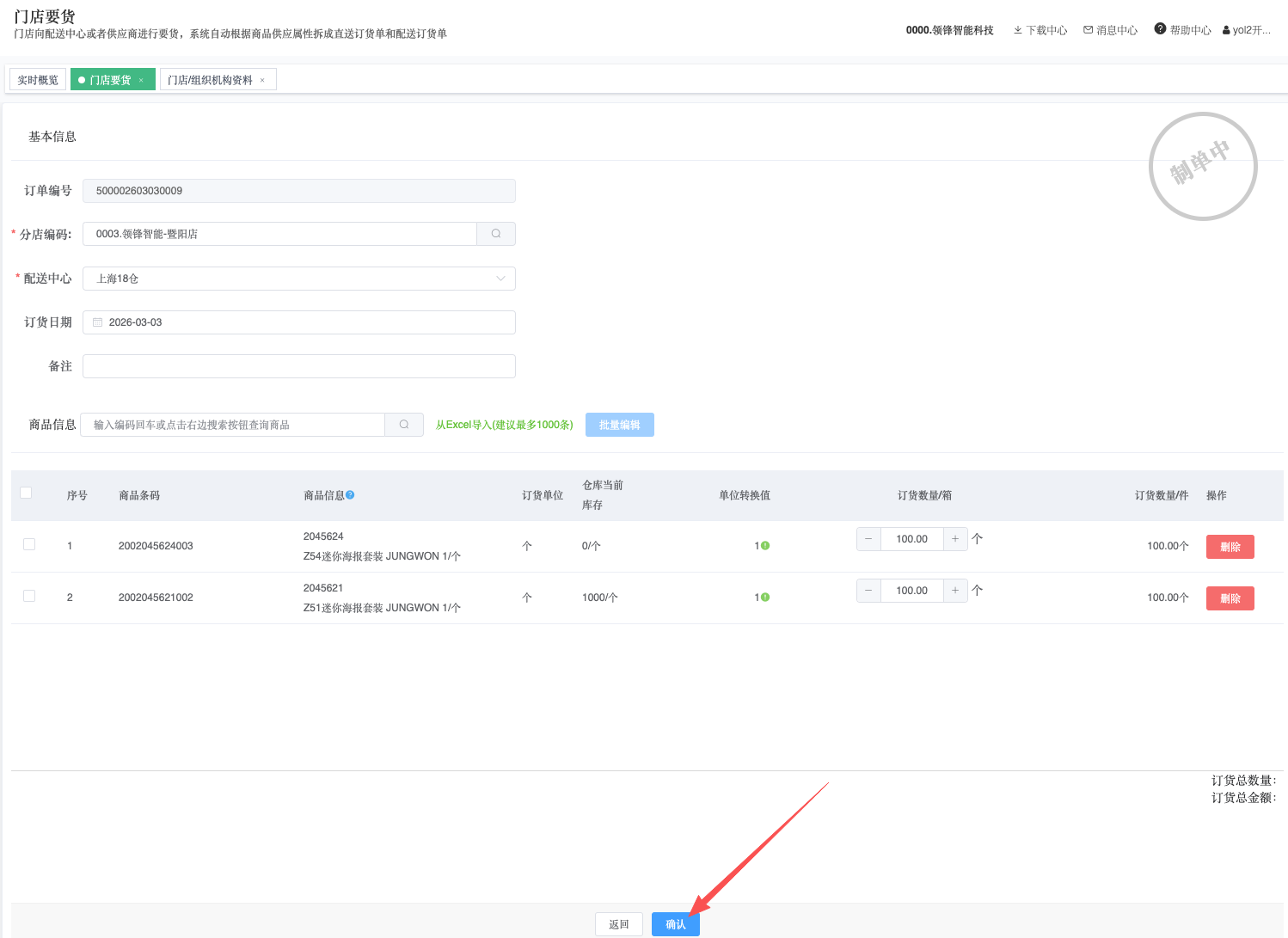Close the 门店要货 tab
This screenshot has width=1288, height=938.
(141, 80)
